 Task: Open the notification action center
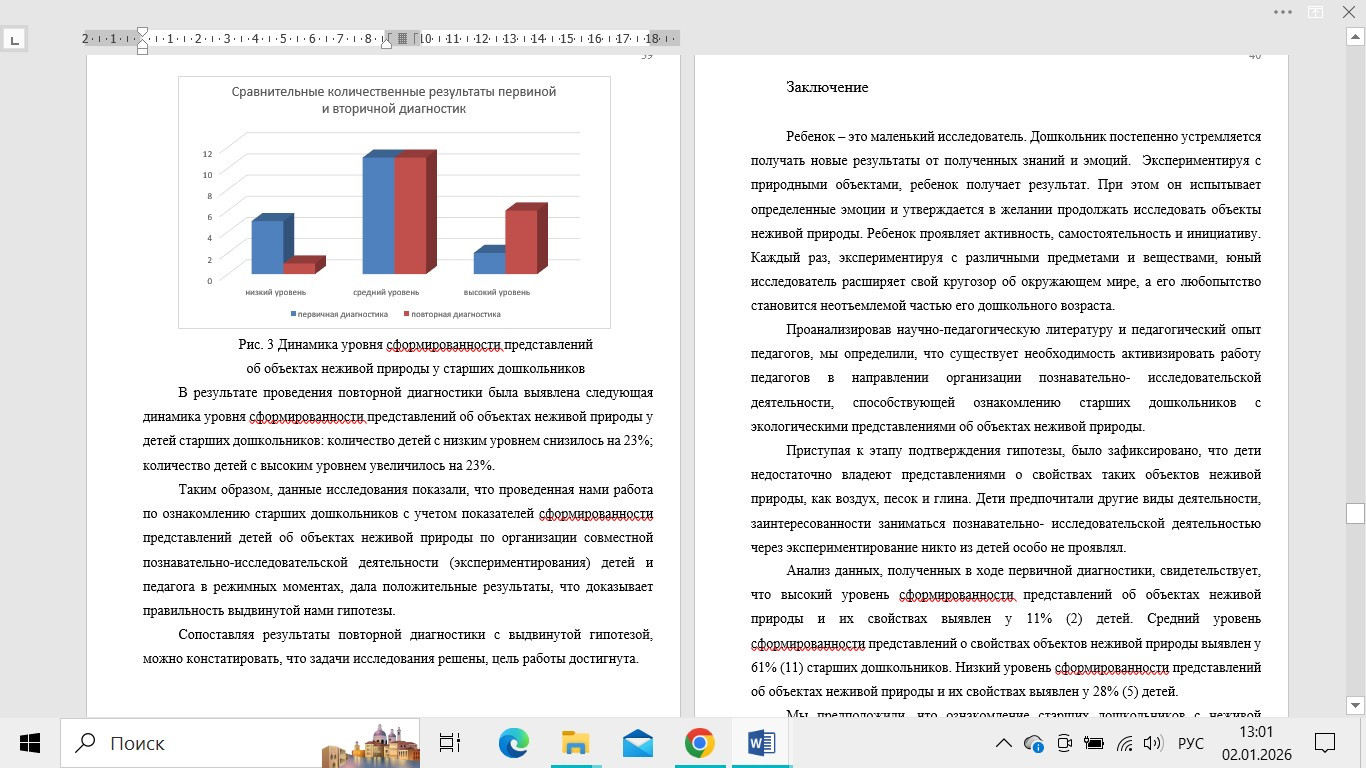point(1325,743)
